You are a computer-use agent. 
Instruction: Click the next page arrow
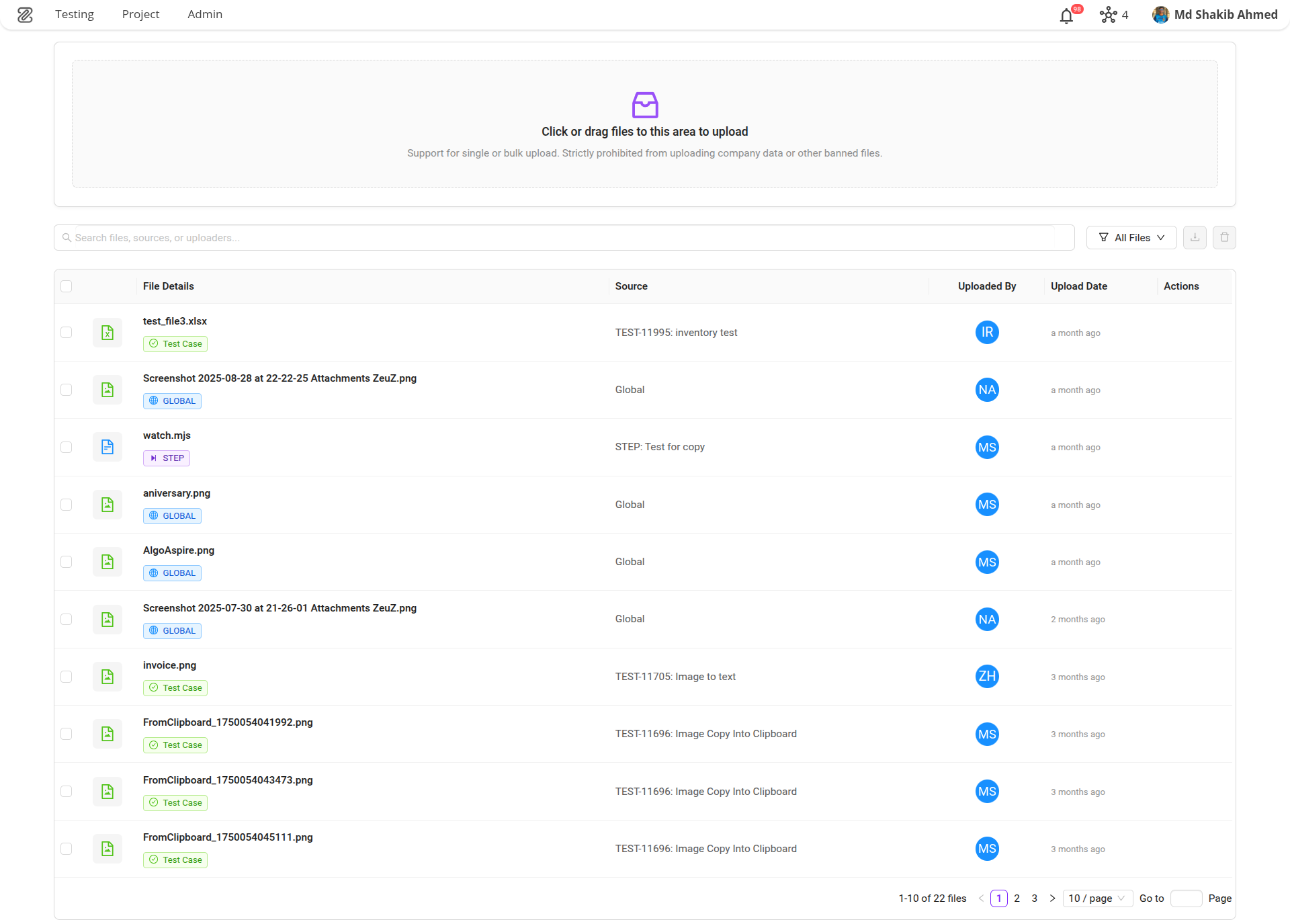pos(1052,898)
